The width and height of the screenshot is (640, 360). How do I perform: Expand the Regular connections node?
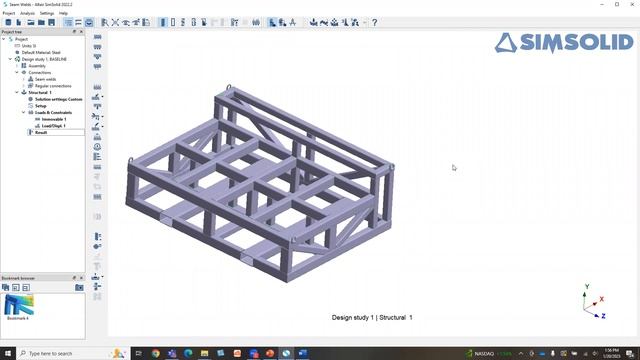point(24,86)
